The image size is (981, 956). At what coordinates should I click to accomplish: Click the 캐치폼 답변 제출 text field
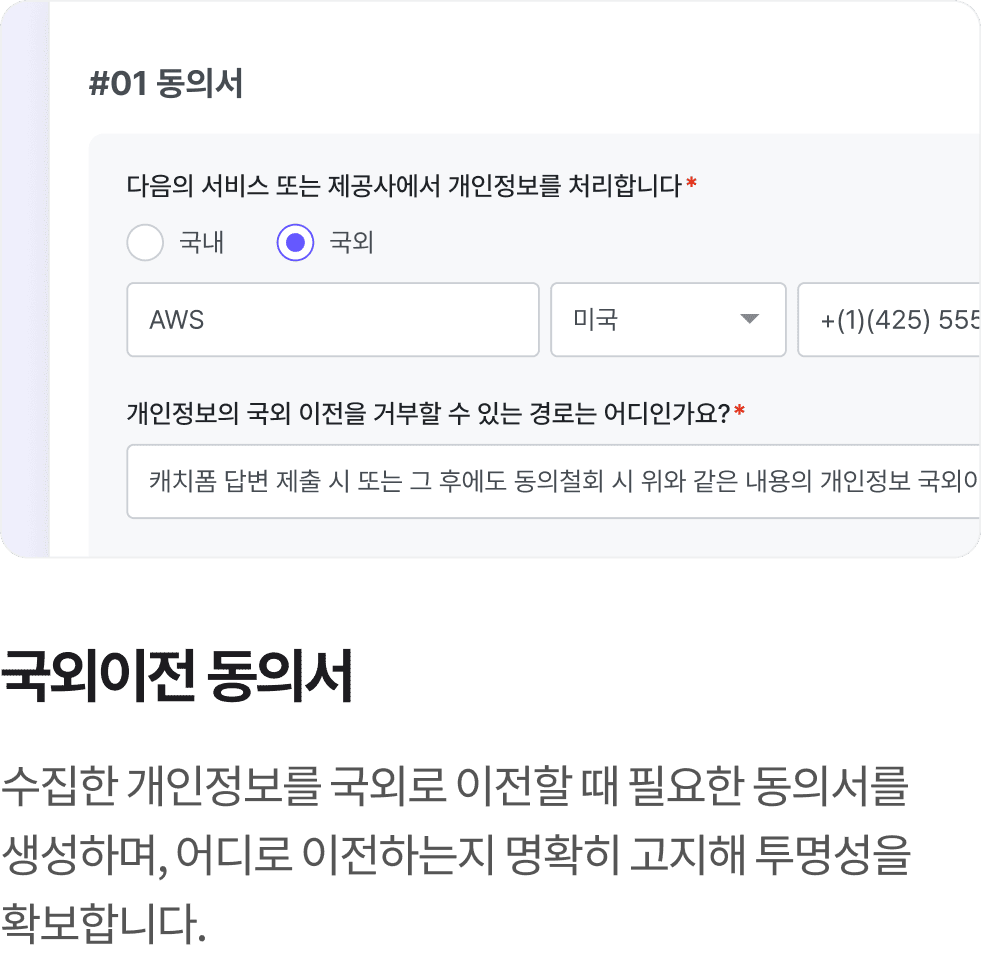[554, 481]
